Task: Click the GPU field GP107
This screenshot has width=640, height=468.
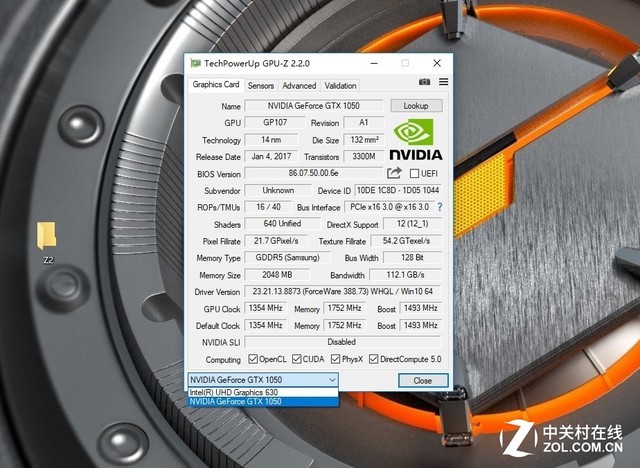Action: [275, 122]
